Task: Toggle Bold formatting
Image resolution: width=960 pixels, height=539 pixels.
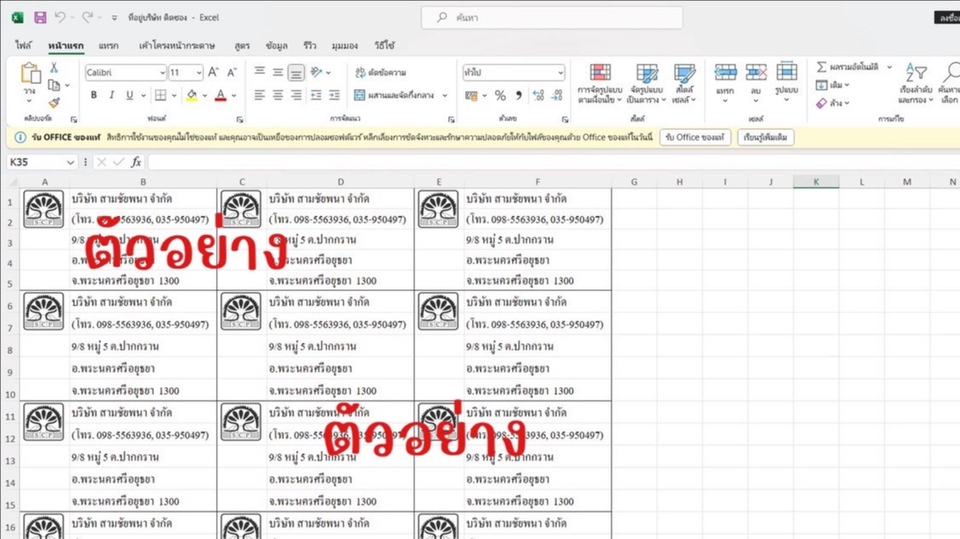Action: [x=94, y=95]
